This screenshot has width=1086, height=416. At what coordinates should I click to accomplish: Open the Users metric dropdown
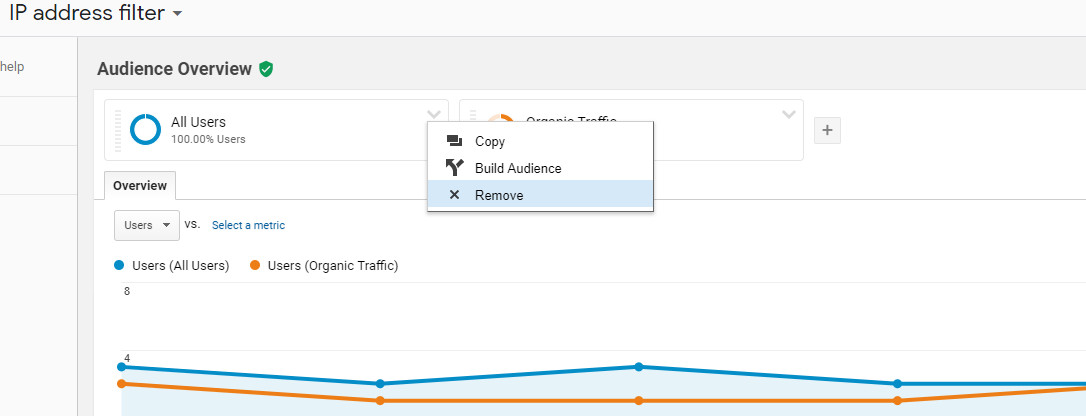(147, 225)
